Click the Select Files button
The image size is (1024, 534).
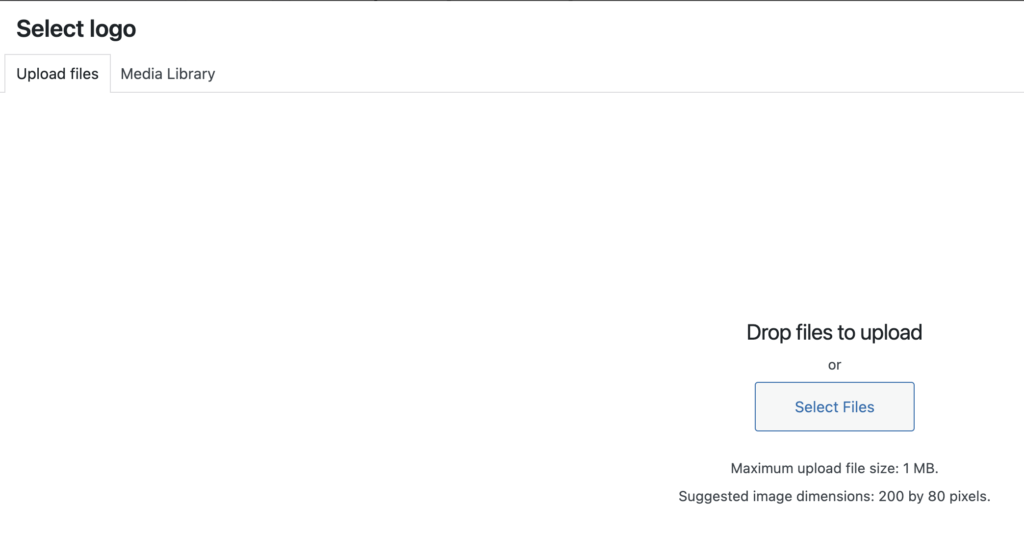(x=834, y=407)
